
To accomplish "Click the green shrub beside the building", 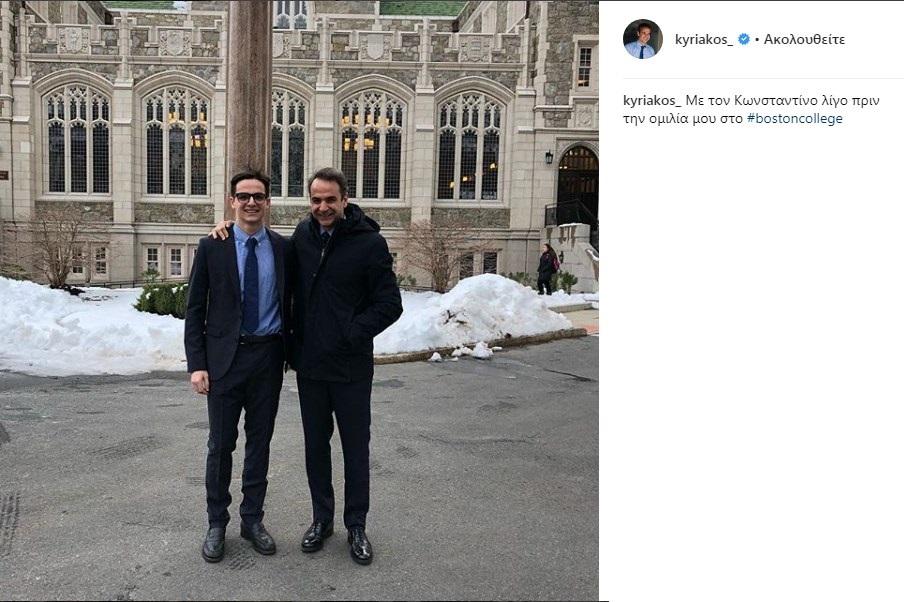I will click(x=162, y=297).
